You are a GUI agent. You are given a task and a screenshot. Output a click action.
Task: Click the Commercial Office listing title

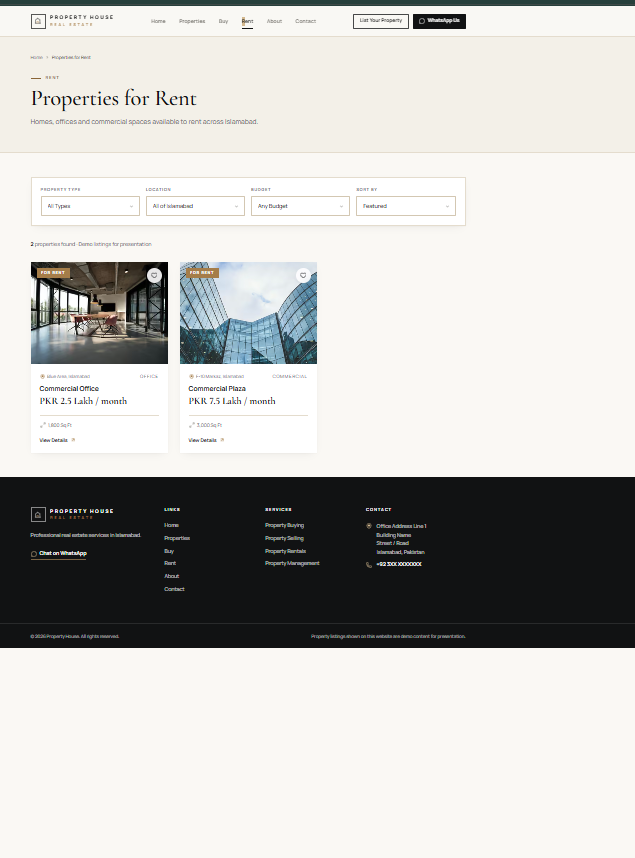coord(69,389)
